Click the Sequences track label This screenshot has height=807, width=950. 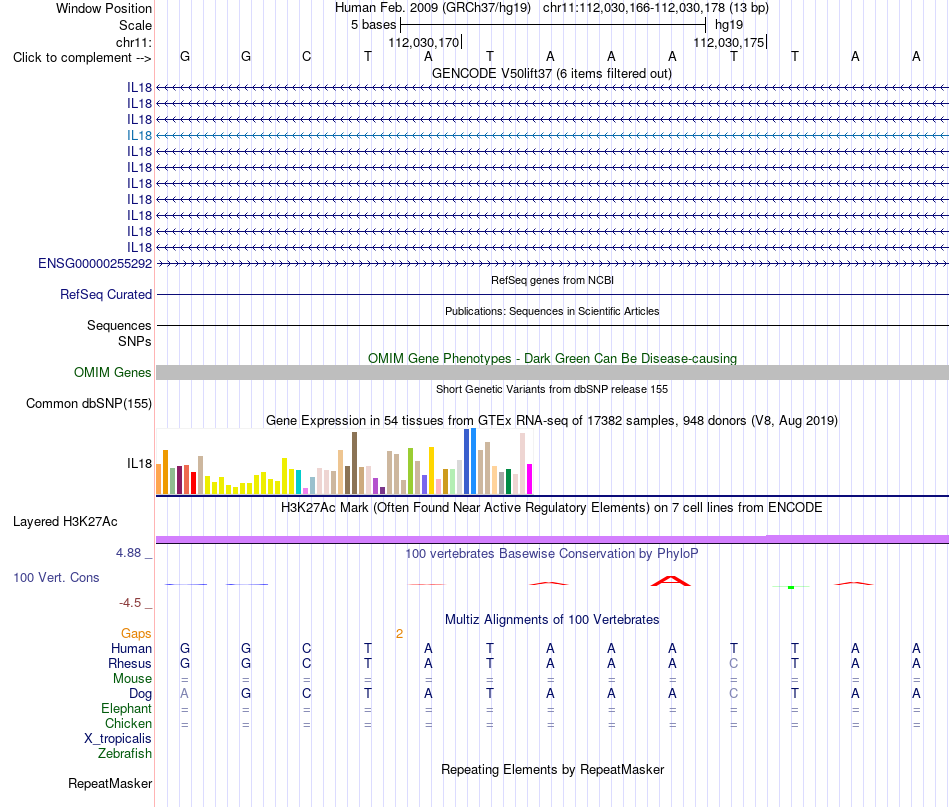[x=119, y=325]
